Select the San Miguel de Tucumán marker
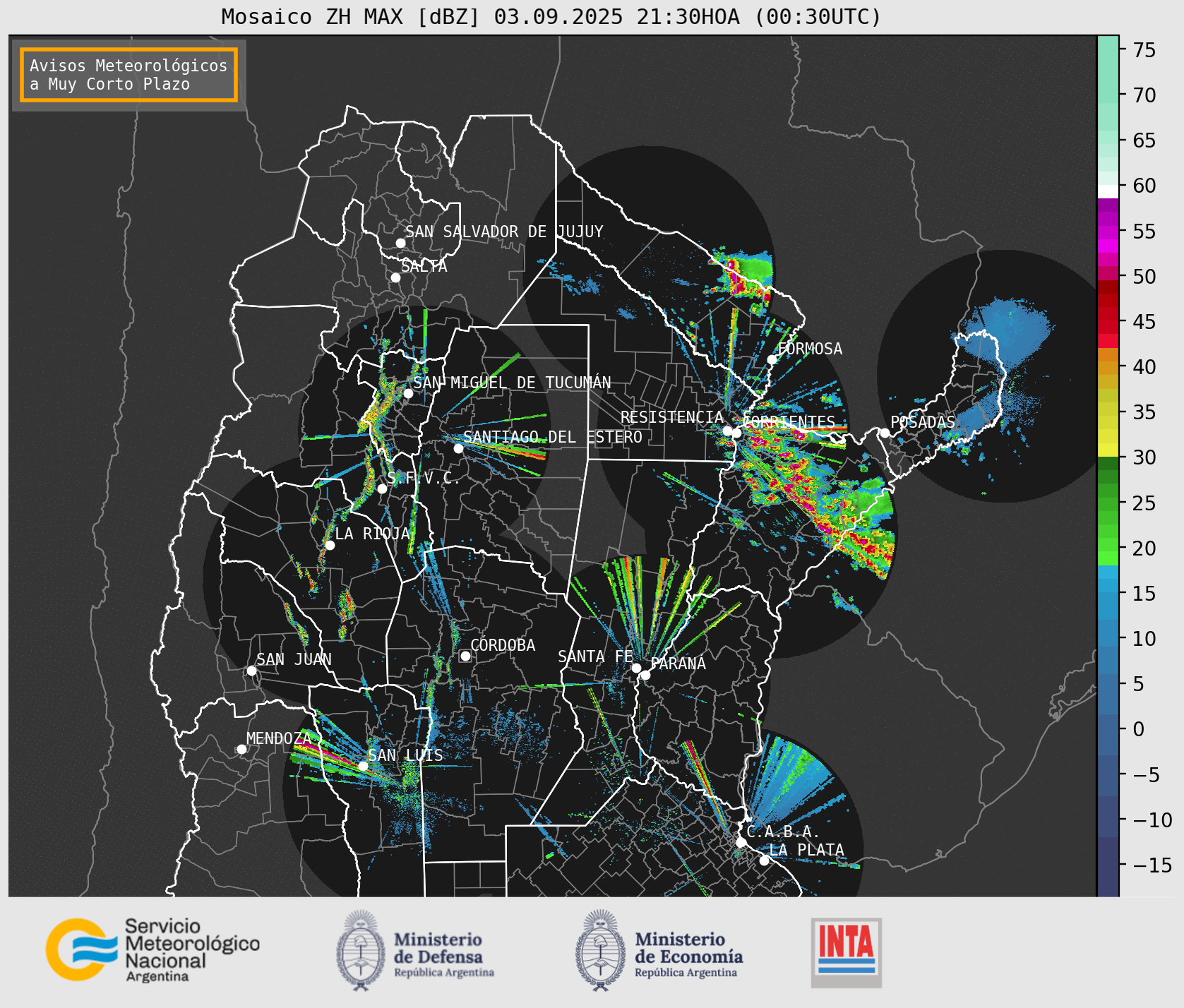The image size is (1184, 1008). point(407,393)
